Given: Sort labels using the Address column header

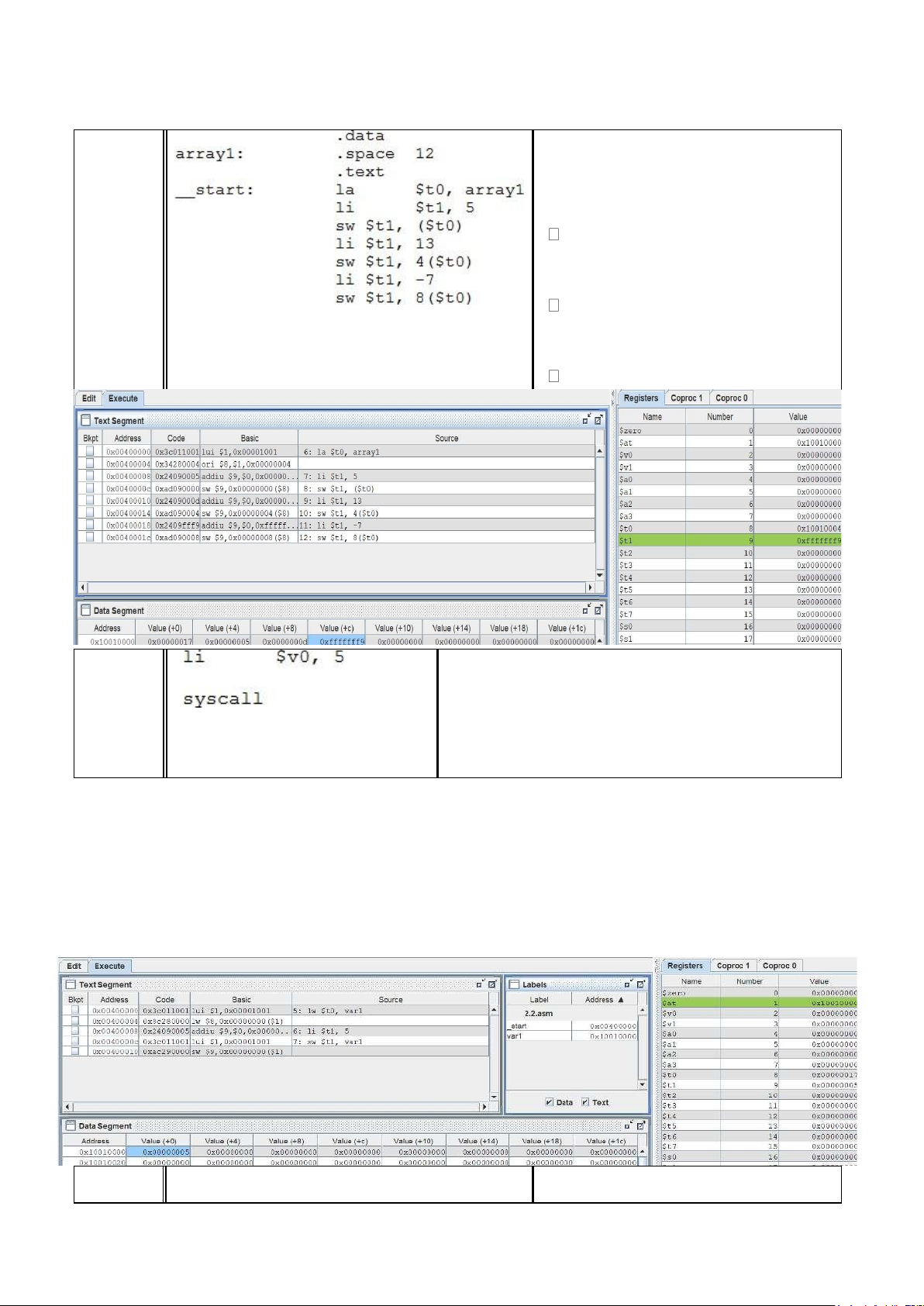Looking at the screenshot, I should click(x=604, y=1000).
